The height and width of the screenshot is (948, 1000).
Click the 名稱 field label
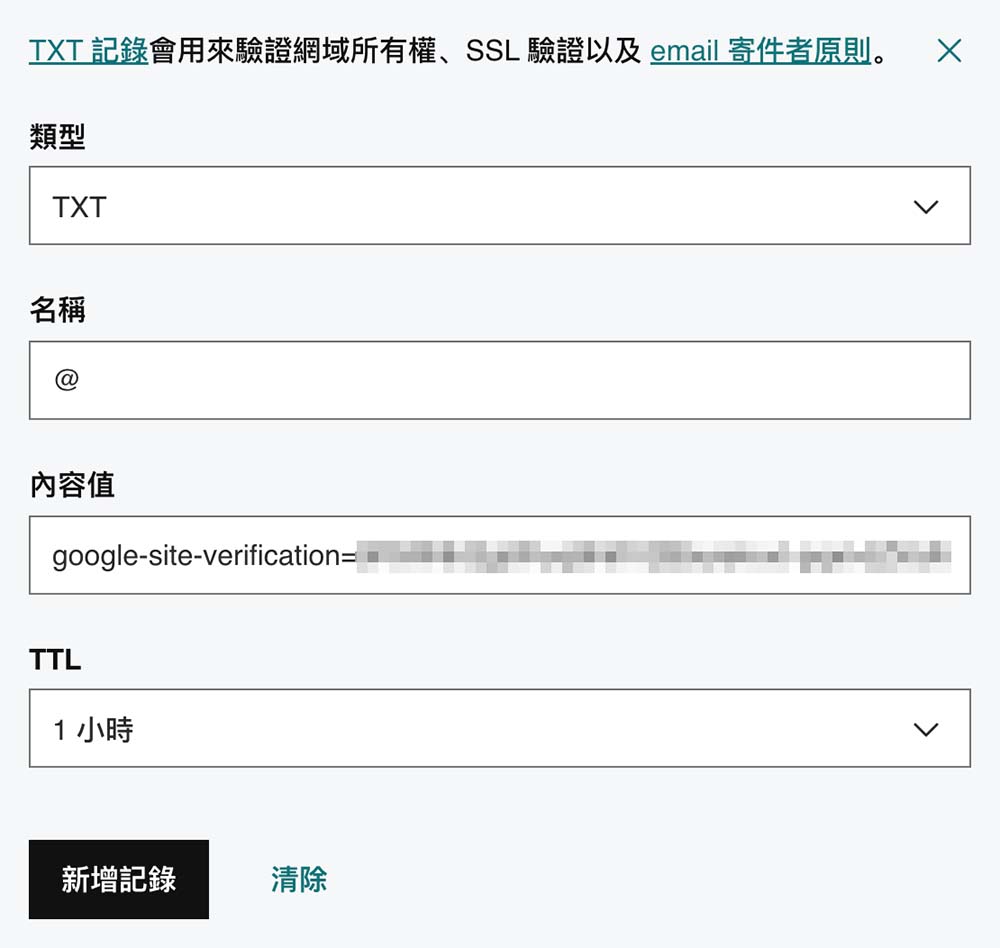coord(57,310)
